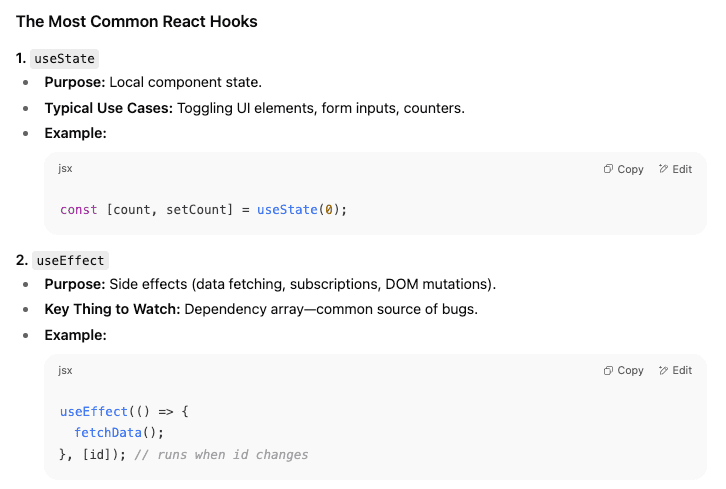The height and width of the screenshot is (489, 726).
Task: Click the jsx language label above the useState code
Action: pos(65,169)
